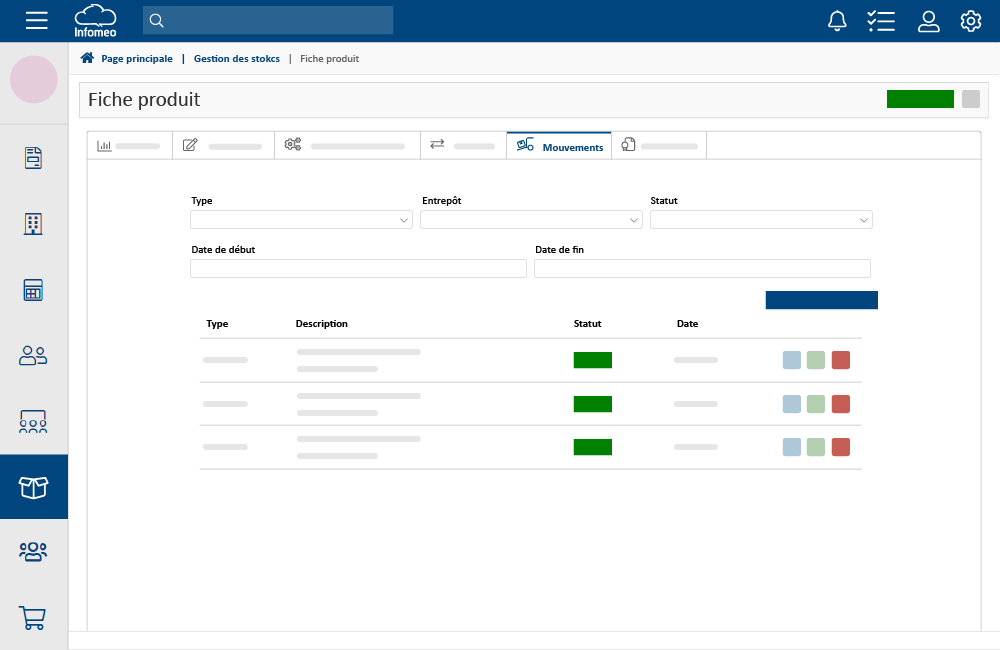The height and width of the screenshot is (650, 1000).
Task: Open the settings gear icon
Action: click(x=970, y=21)
